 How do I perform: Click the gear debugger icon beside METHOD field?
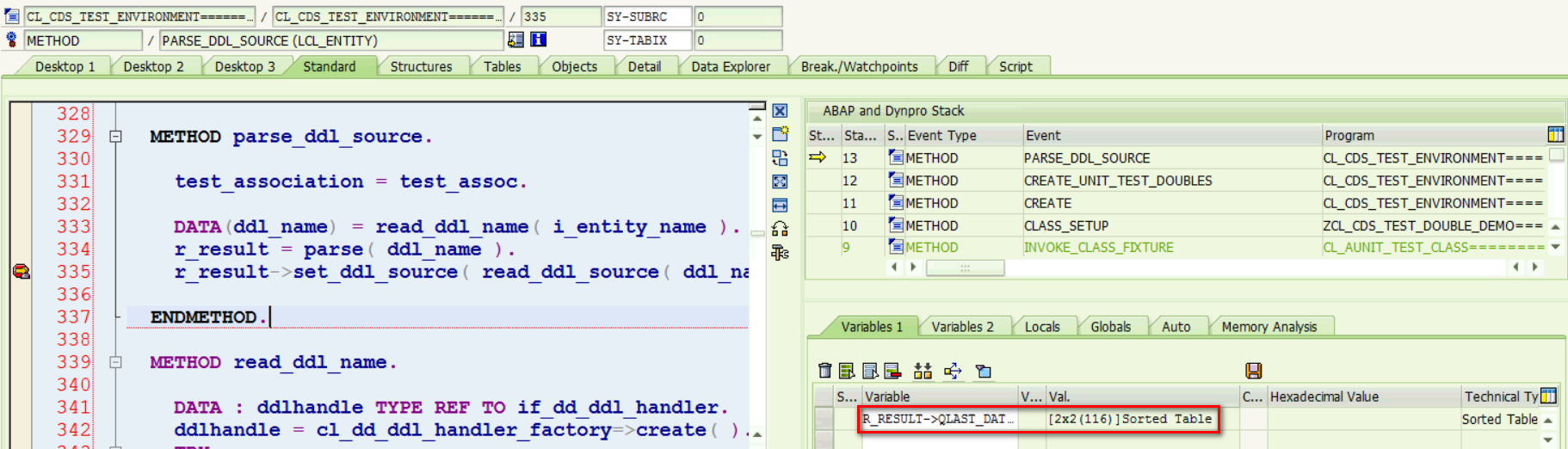point(12,40)
